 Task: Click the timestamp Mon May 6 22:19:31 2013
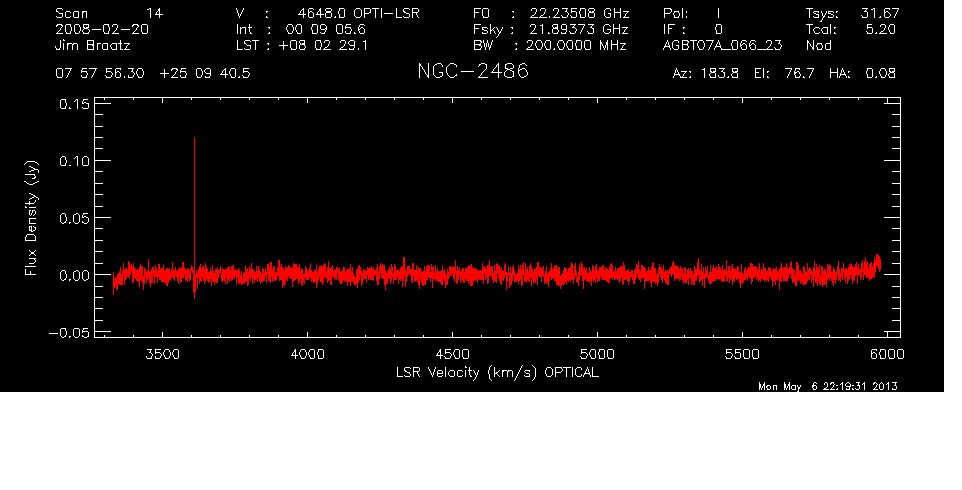click(828, 386)
